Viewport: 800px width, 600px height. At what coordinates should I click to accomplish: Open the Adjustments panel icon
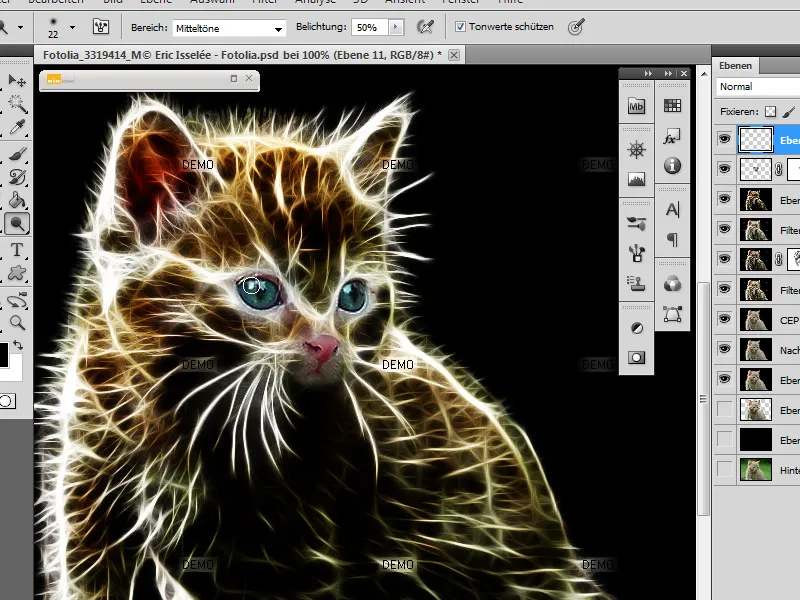click(636, 328)
